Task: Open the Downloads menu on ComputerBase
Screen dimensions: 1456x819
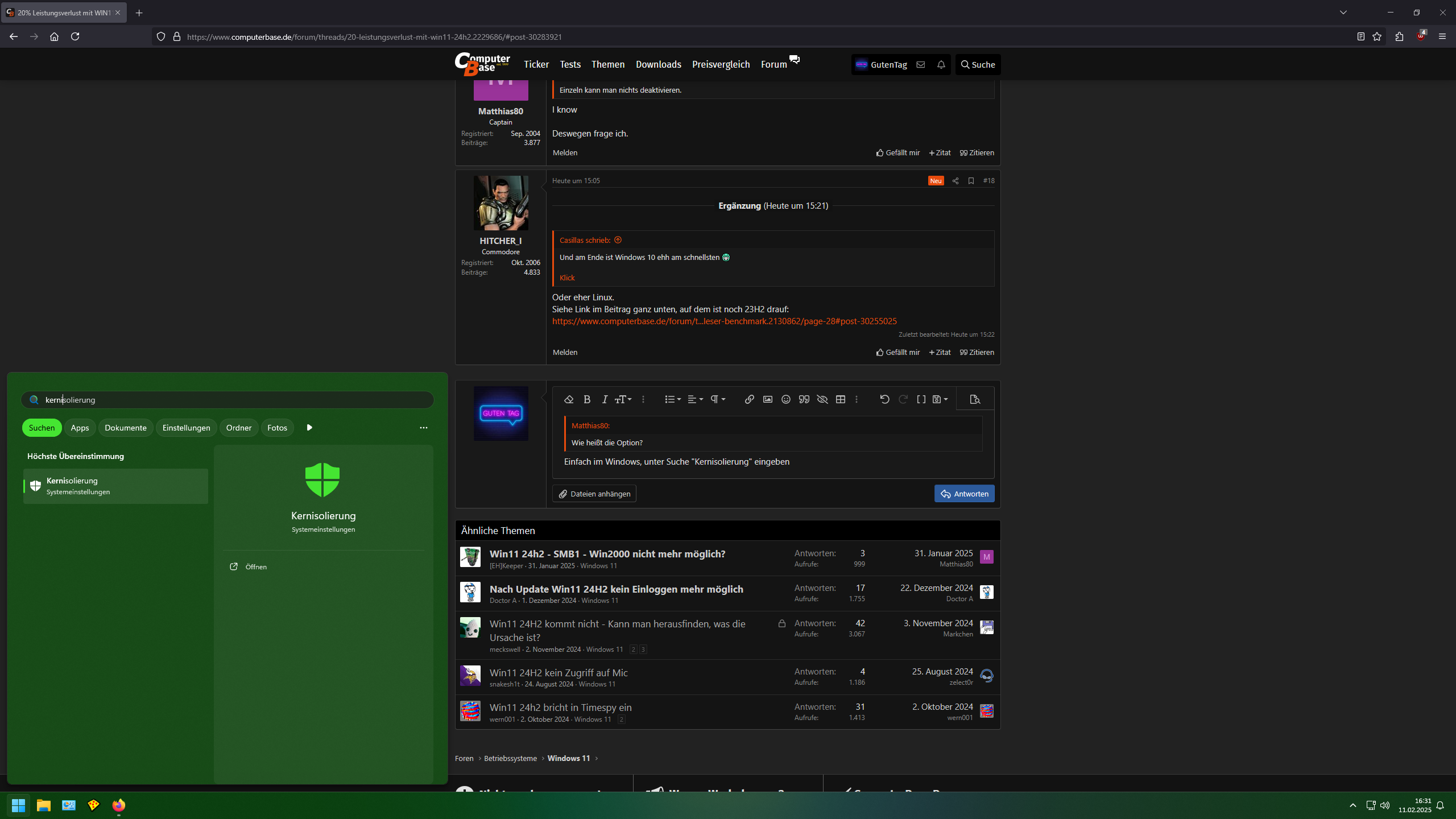Action: coord(658,64)
